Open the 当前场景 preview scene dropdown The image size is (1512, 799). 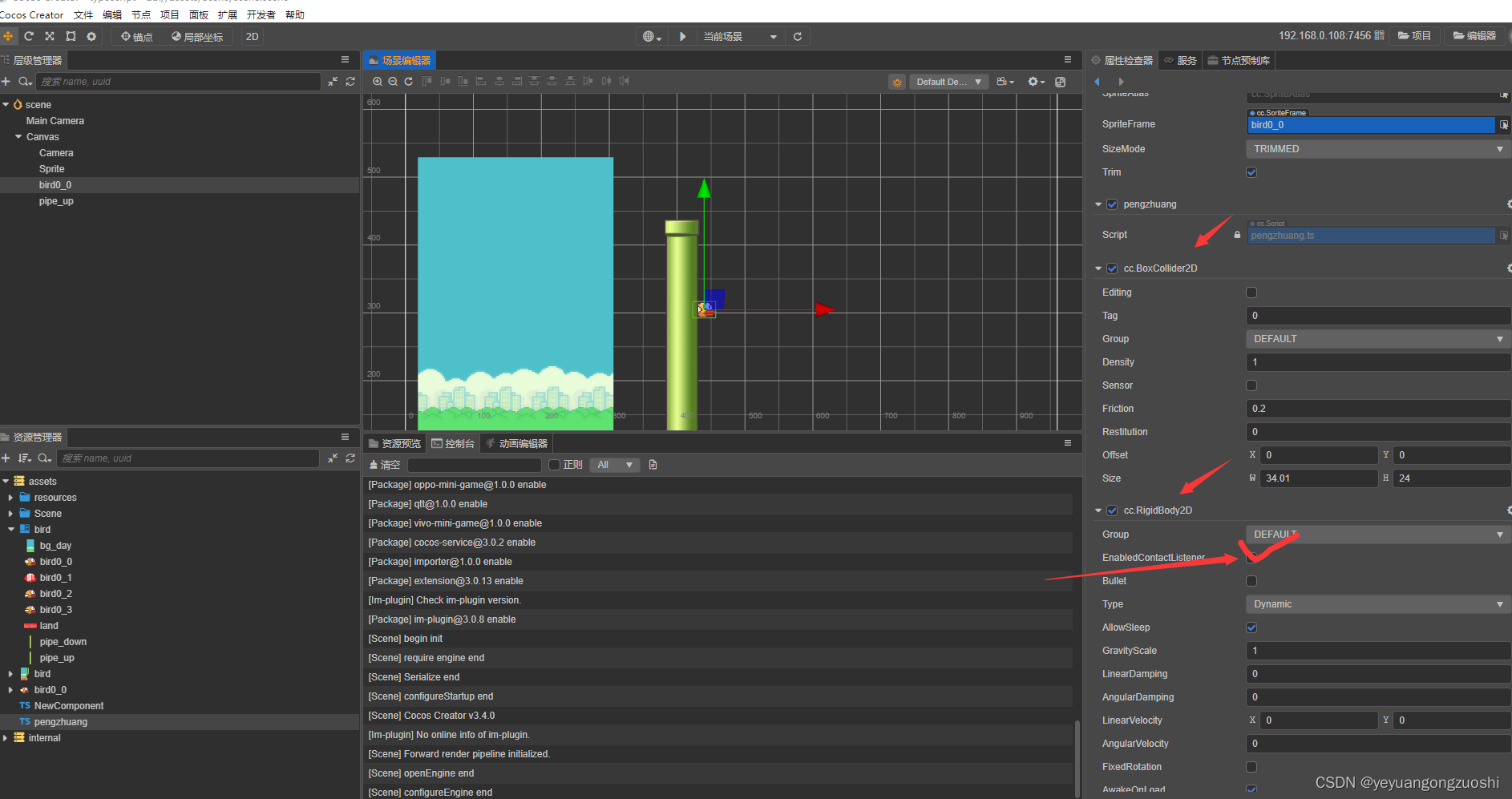(x=739, y=36)
